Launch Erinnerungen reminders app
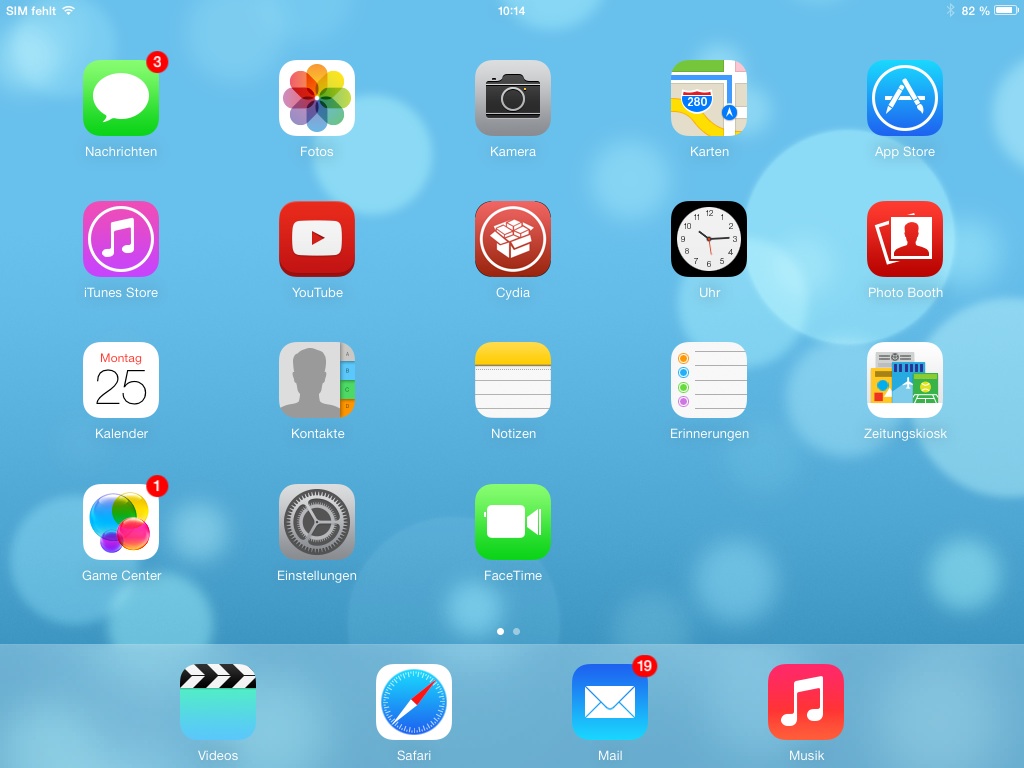 point(709,380)
